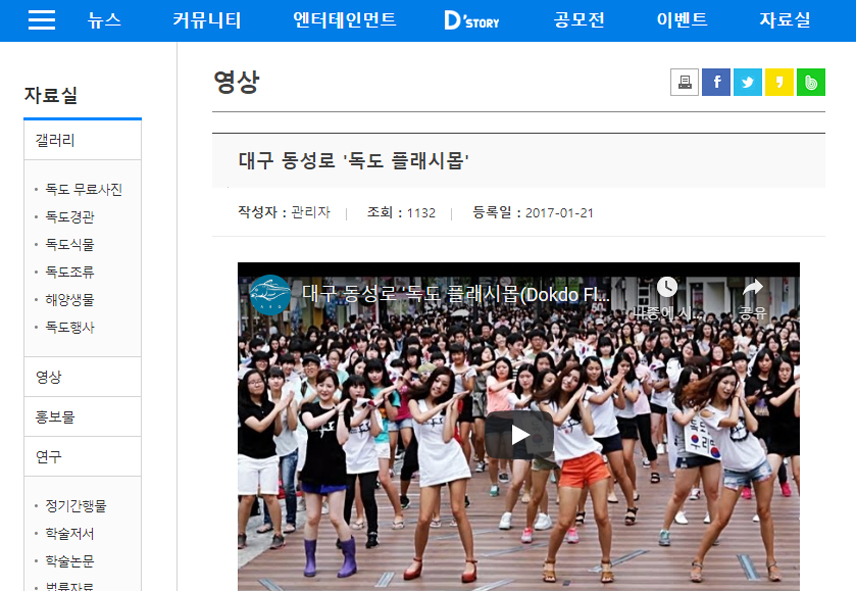
Task: Open the video title link Dokdo Flashmob
Action: [440, 292]
